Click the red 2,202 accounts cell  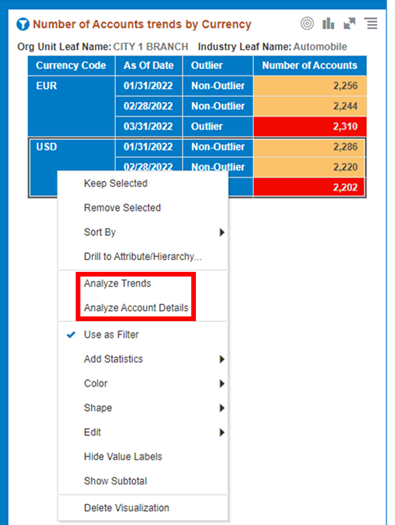(x=310, y=187)
